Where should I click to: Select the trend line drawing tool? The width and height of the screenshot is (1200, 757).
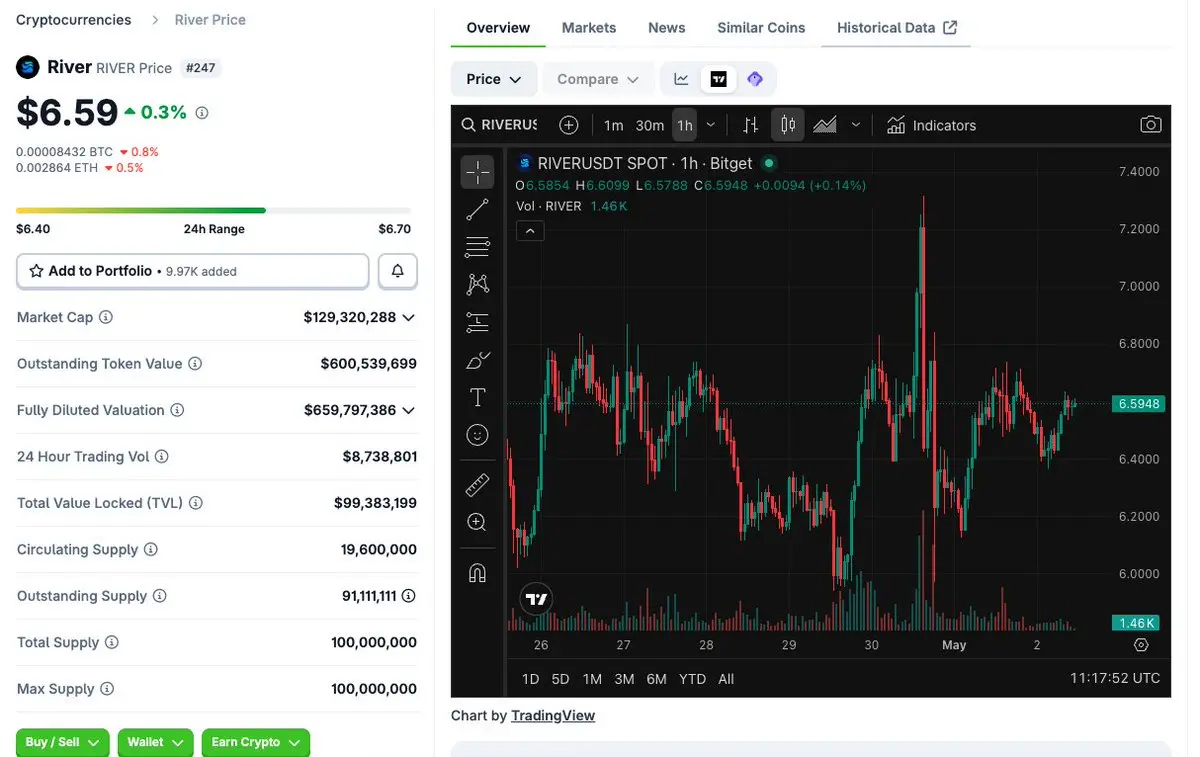pos(478,209)
